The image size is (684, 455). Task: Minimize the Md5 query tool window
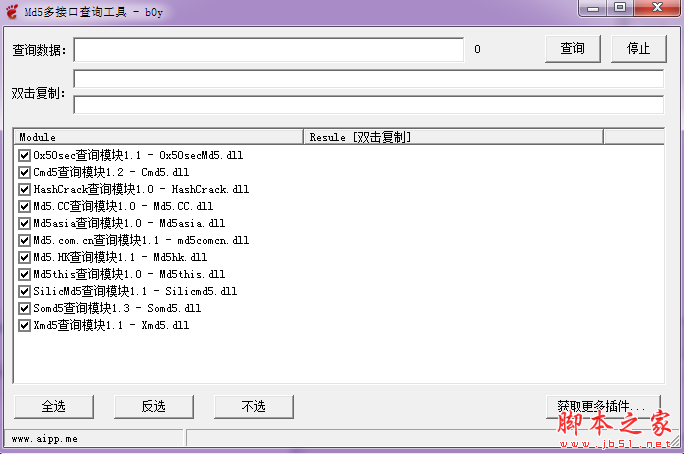[593, 8]
